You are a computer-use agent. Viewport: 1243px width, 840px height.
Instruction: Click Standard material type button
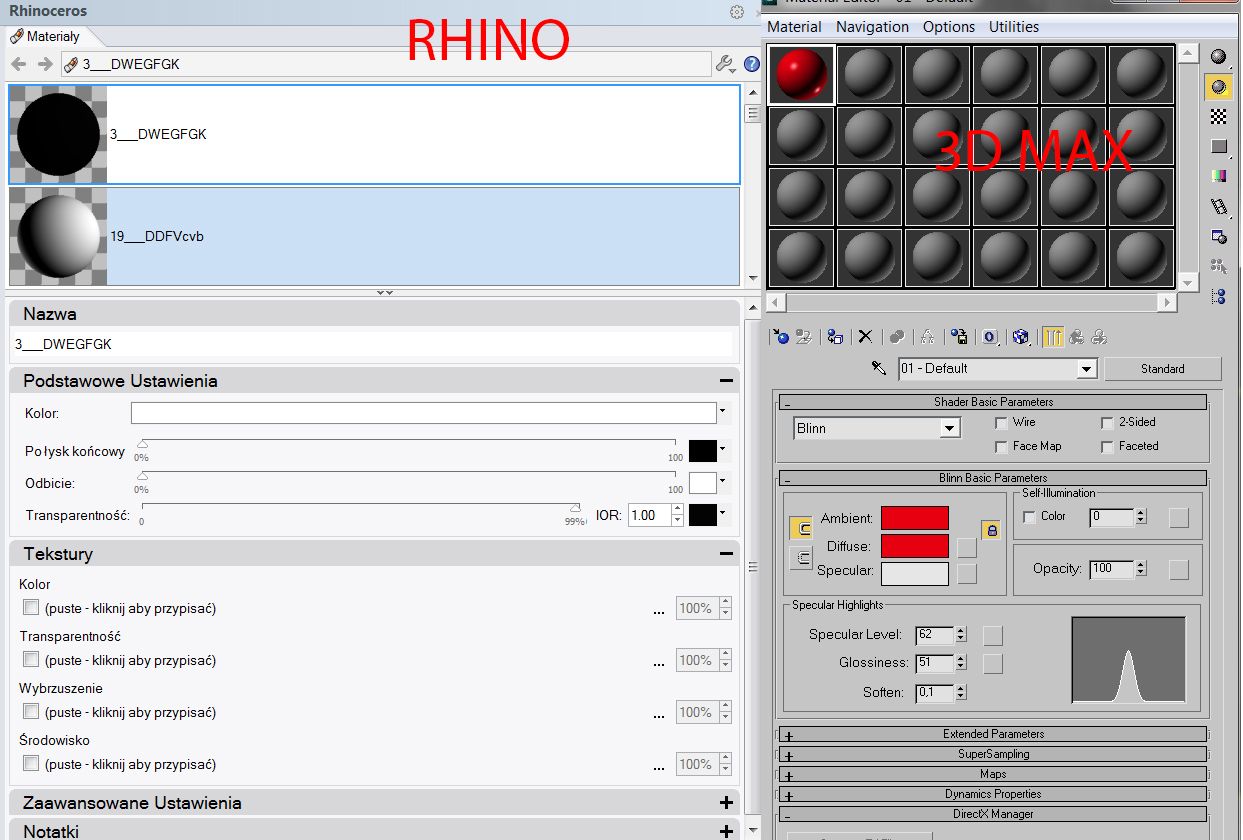click(x=1163, y=369)
